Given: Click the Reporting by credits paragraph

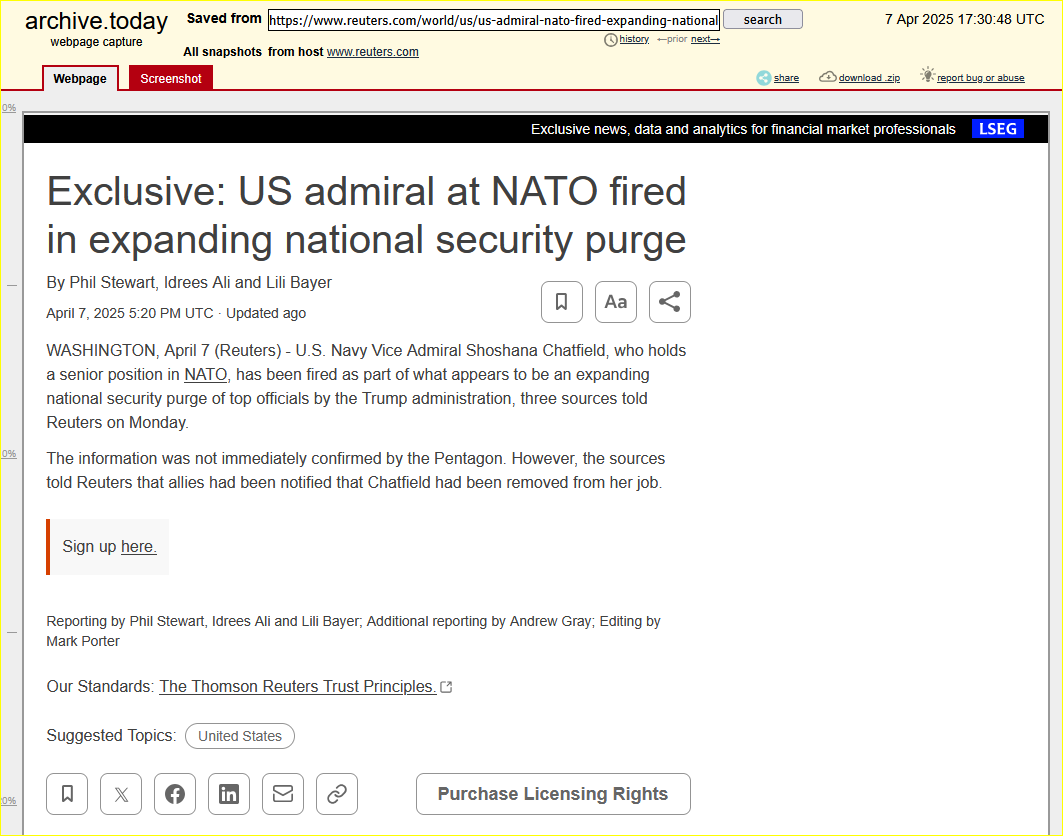Looking at the screenshot, I should pos(353,631).
